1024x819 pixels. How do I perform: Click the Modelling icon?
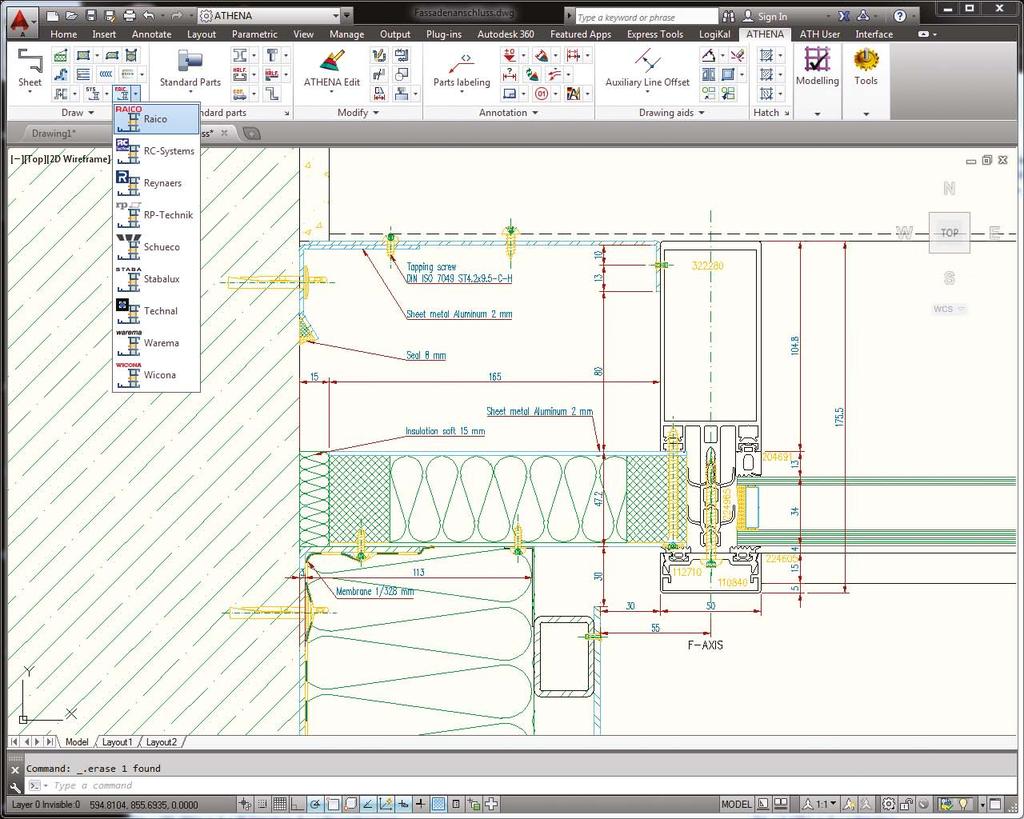tap(817, 59)
